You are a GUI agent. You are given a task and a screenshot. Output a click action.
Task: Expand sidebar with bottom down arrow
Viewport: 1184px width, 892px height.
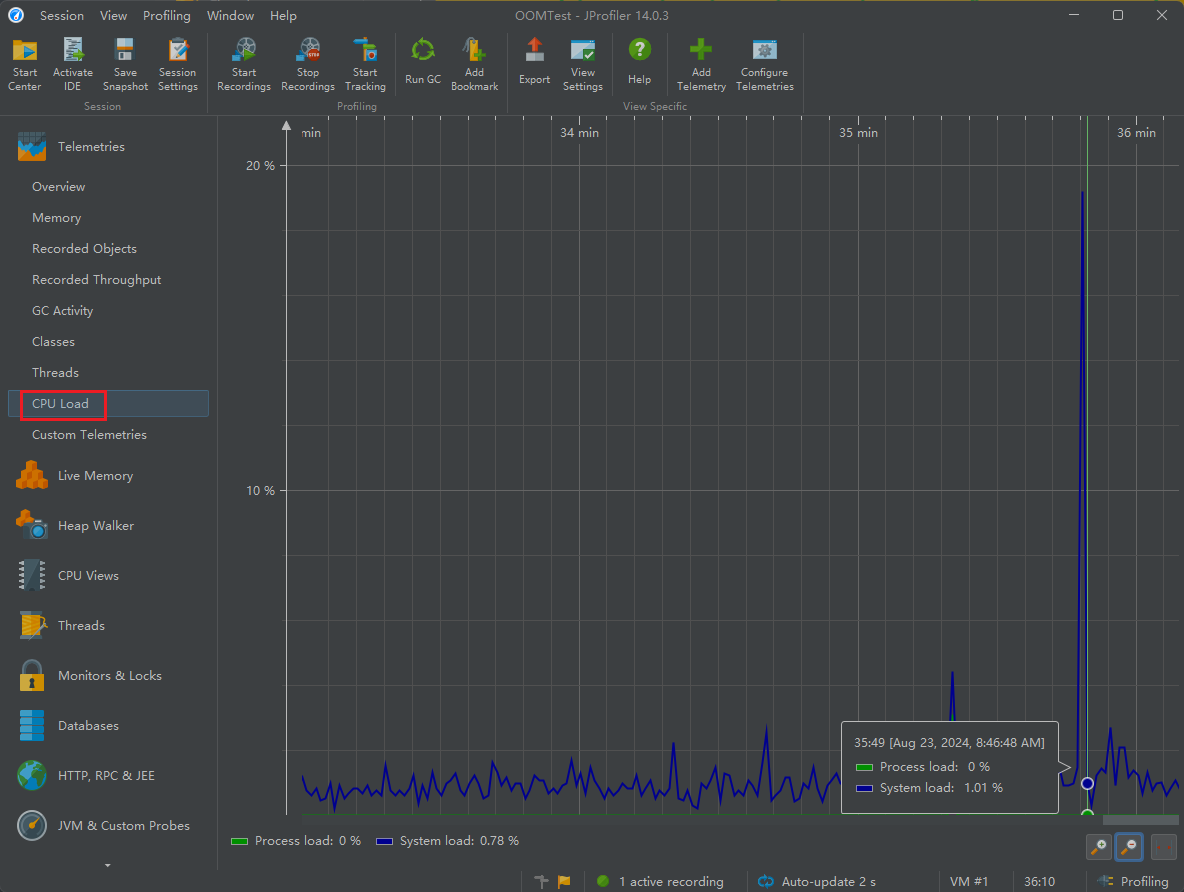point(107,866)
